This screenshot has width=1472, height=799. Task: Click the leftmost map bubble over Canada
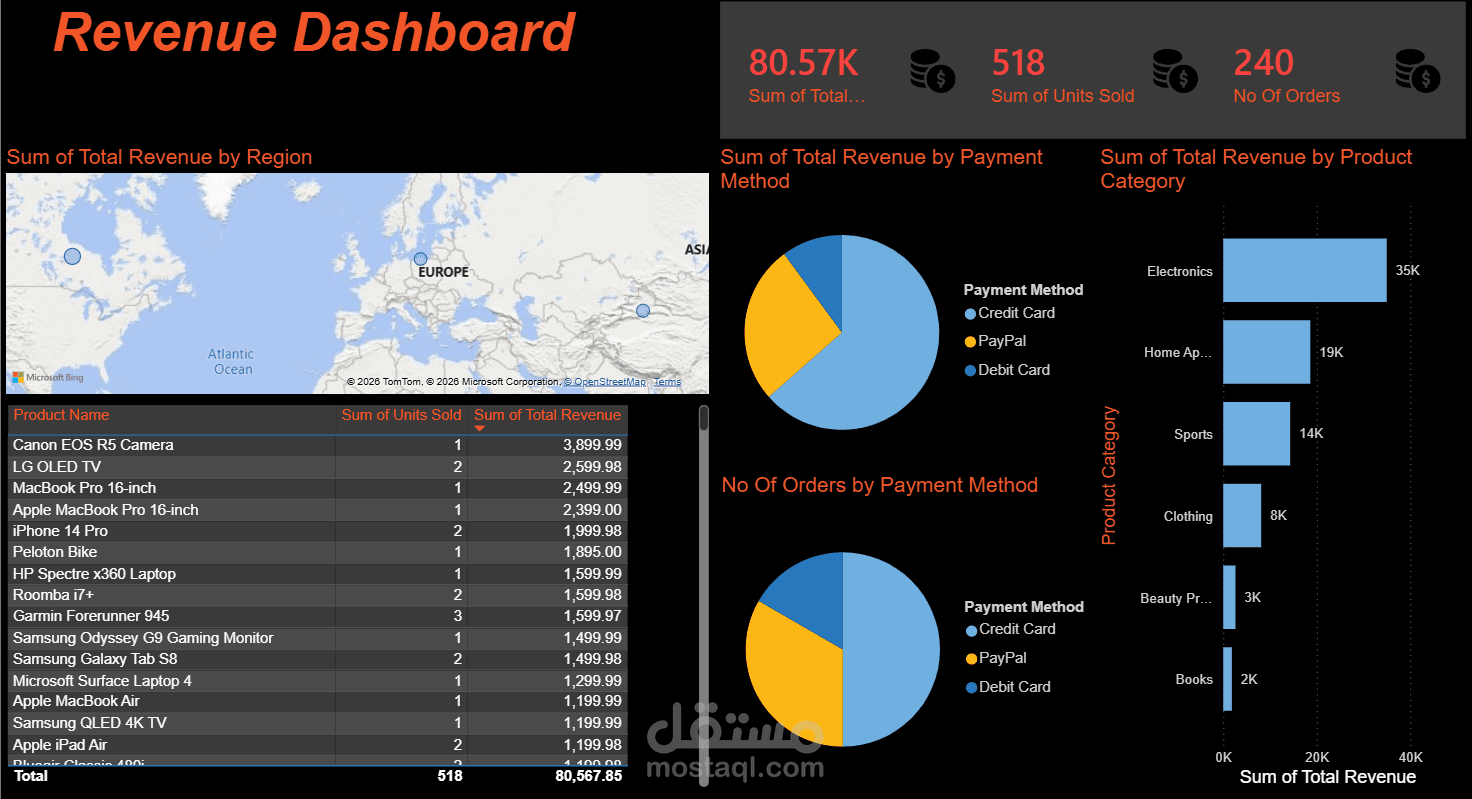pos(71,255)
